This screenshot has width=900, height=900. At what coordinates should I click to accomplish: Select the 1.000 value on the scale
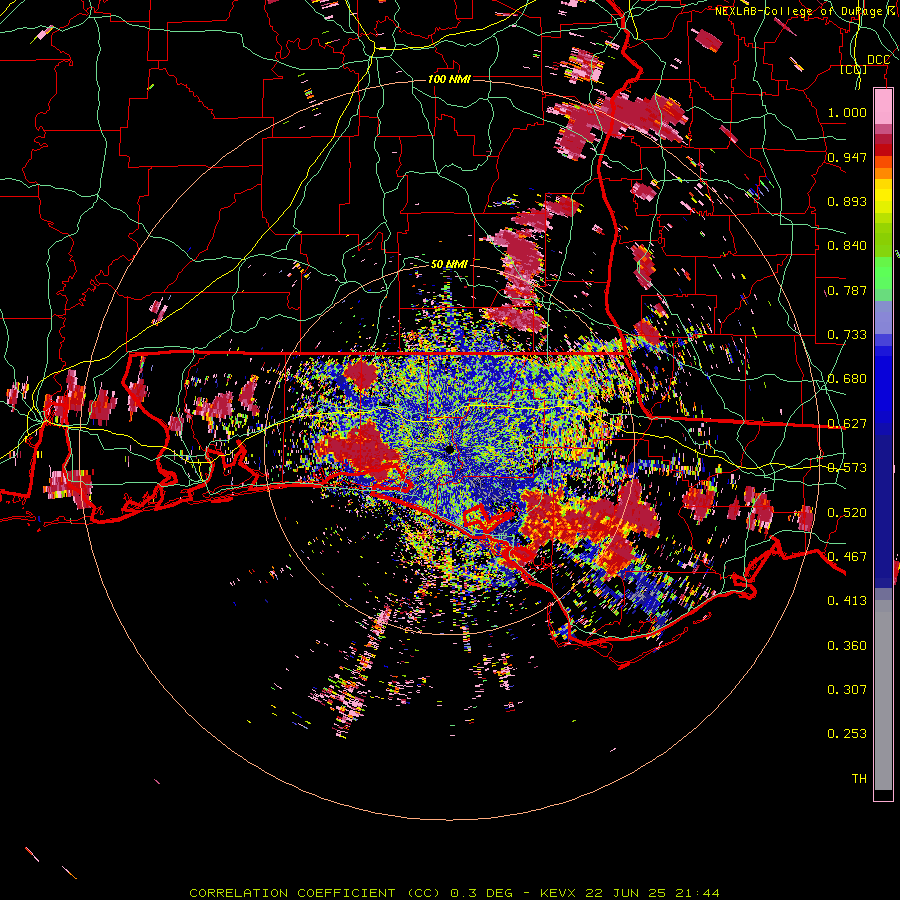click(x=847, y=112)
